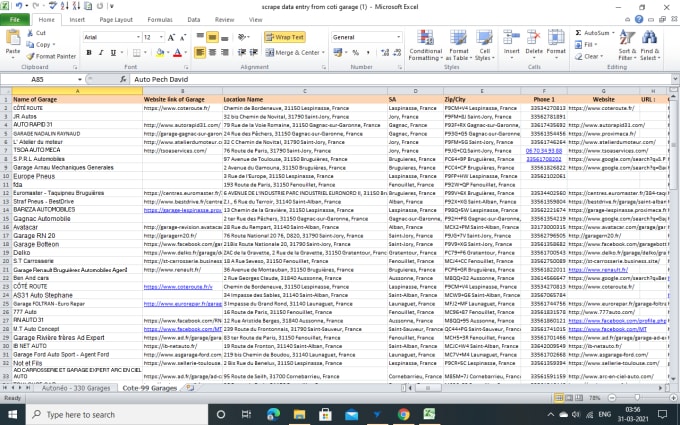Viewport: 680px width, 425px height.
Task: Activate the Format Painter brush
Action: [x=30, y=56]
